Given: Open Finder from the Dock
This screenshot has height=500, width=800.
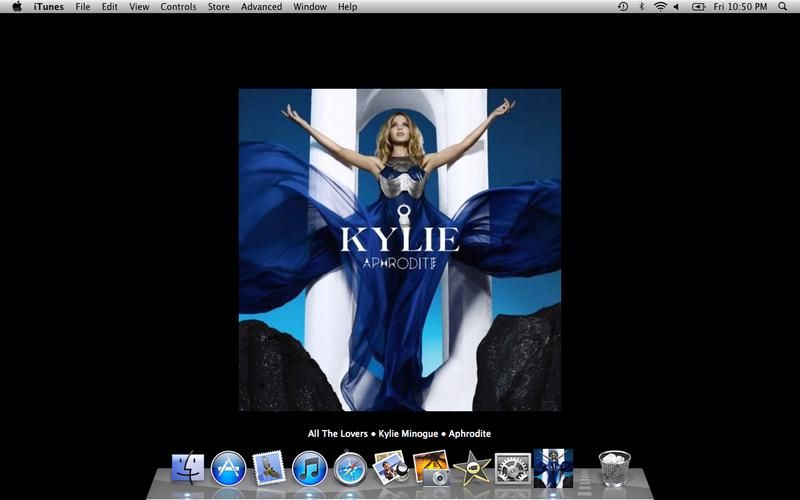Looking at the screenshot, I should (x=188, y=467).
